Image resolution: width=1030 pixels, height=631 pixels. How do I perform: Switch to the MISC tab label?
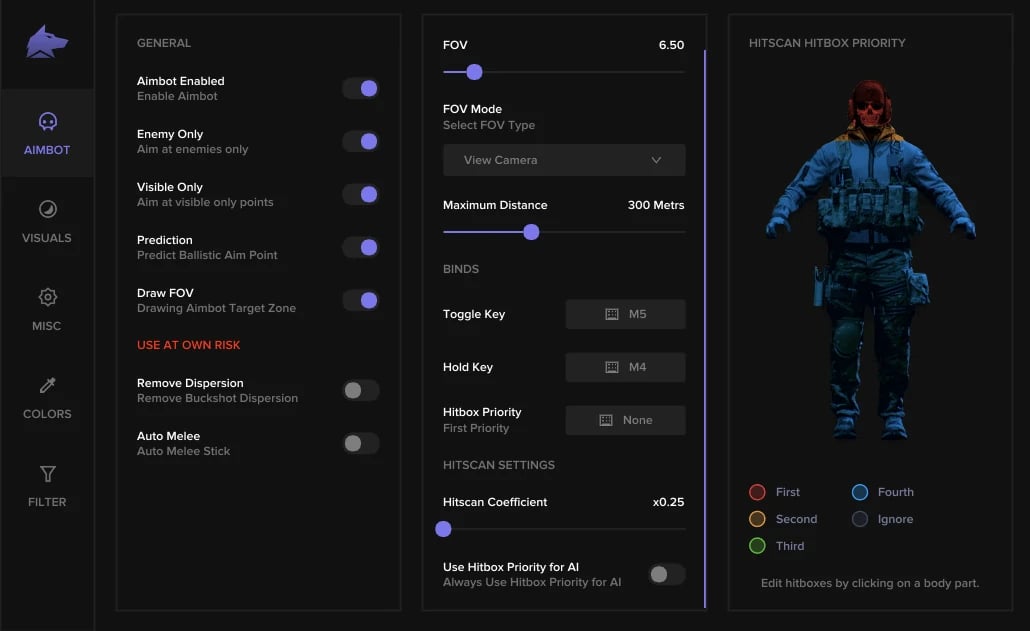47,326
